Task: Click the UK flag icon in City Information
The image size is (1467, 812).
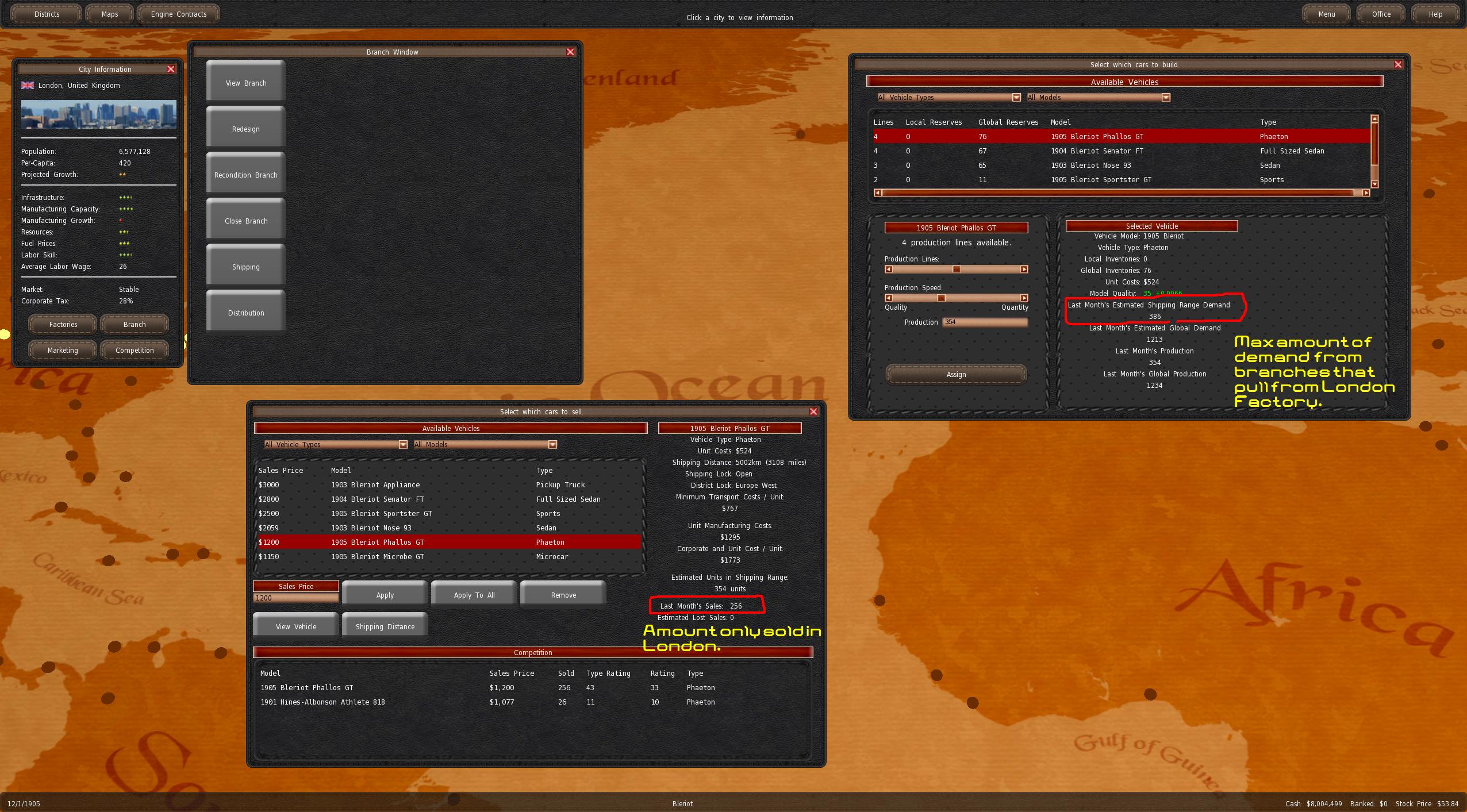Action: point(28,86)
